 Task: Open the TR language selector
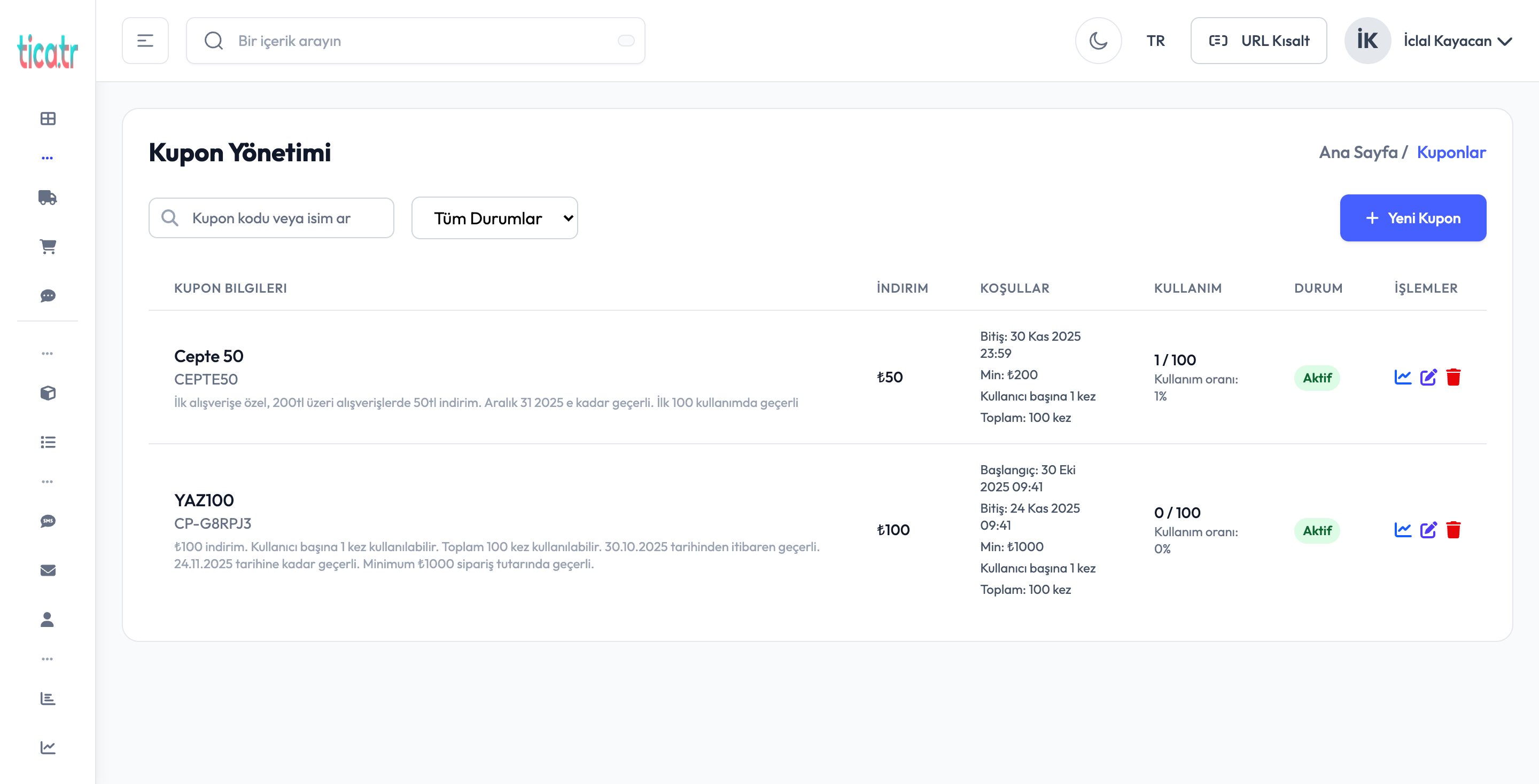coord(1155,41)
